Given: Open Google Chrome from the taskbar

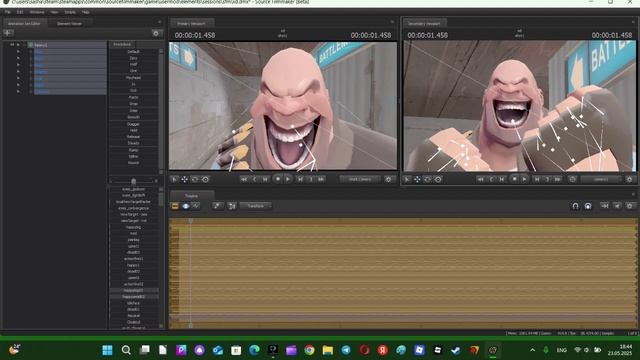Looking at the screenshot, I should point(309,350).
